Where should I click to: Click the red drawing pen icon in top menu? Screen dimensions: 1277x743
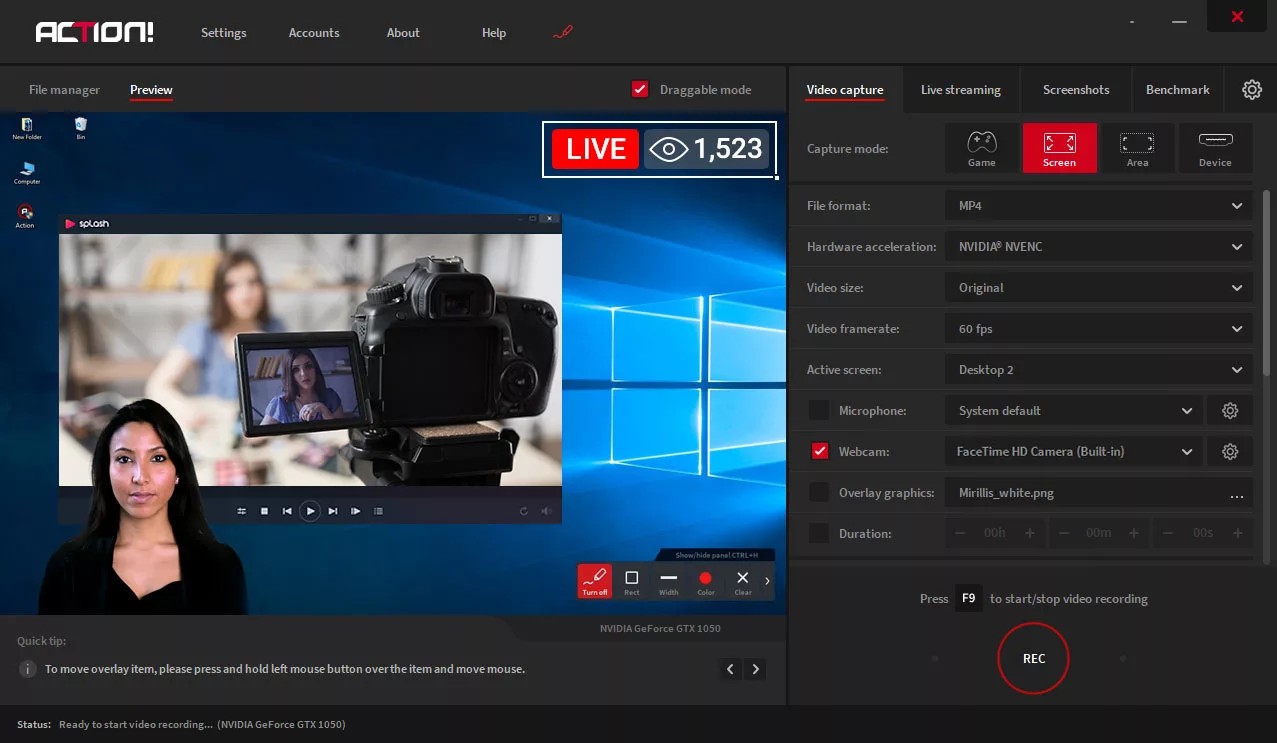(563, 33)
